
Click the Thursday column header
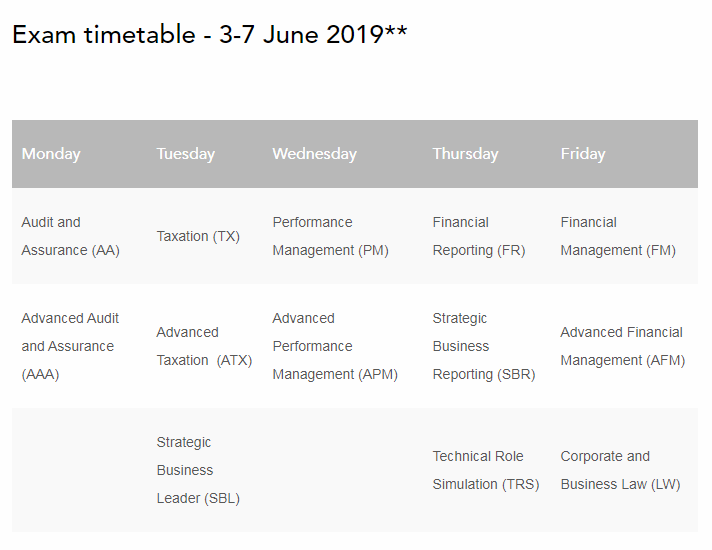click(465, 154)
